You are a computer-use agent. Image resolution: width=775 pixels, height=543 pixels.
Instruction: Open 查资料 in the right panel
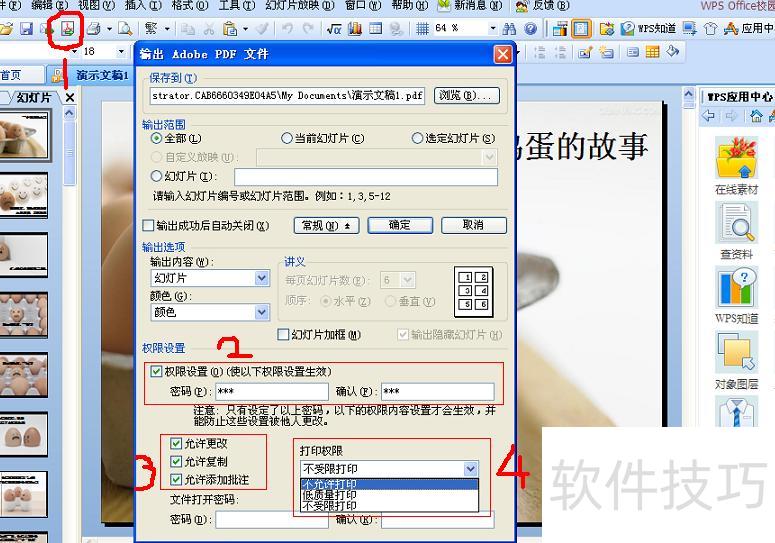pos(736,231)
